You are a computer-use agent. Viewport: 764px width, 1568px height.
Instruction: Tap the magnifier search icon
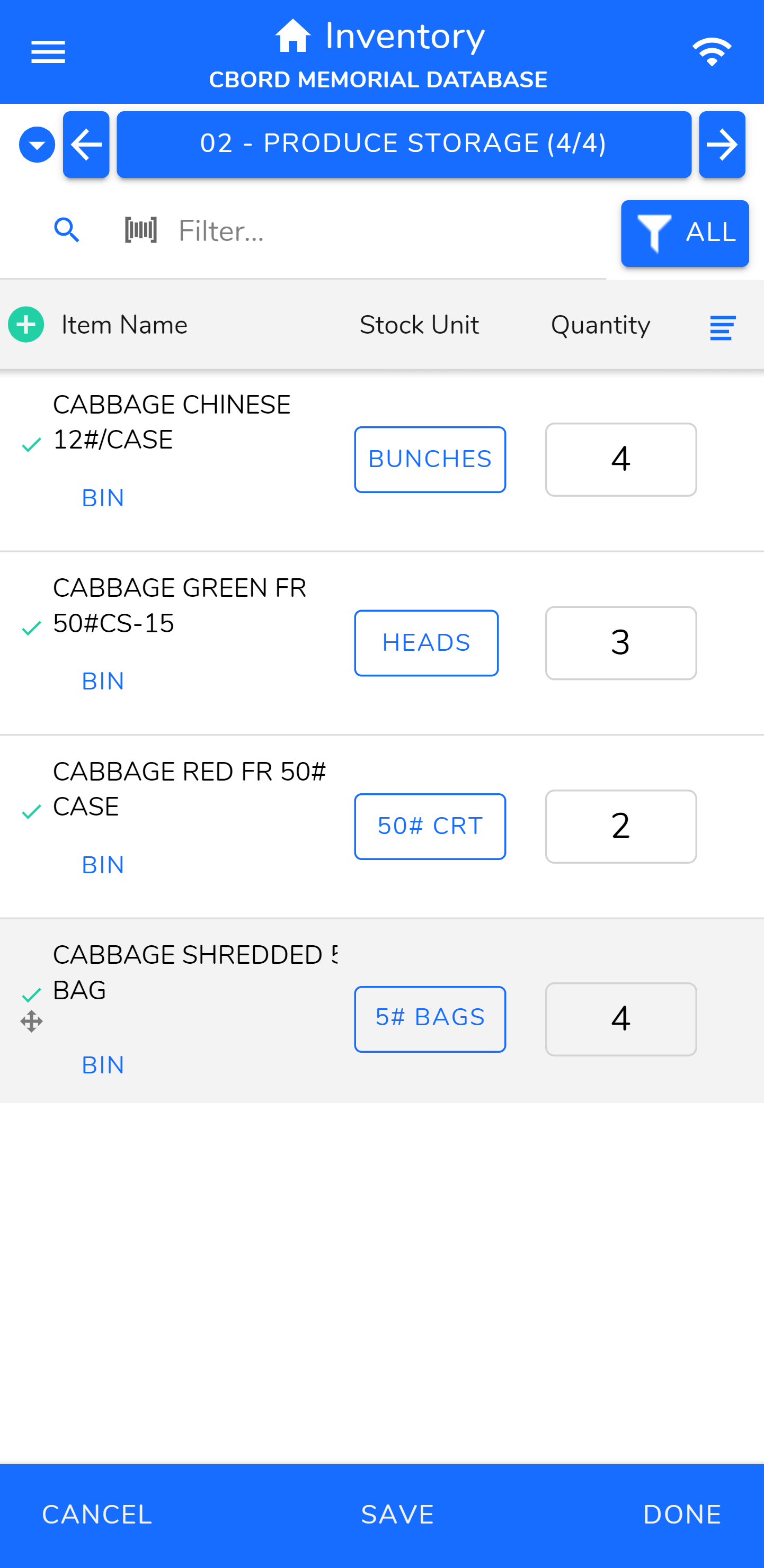point(66,231)
